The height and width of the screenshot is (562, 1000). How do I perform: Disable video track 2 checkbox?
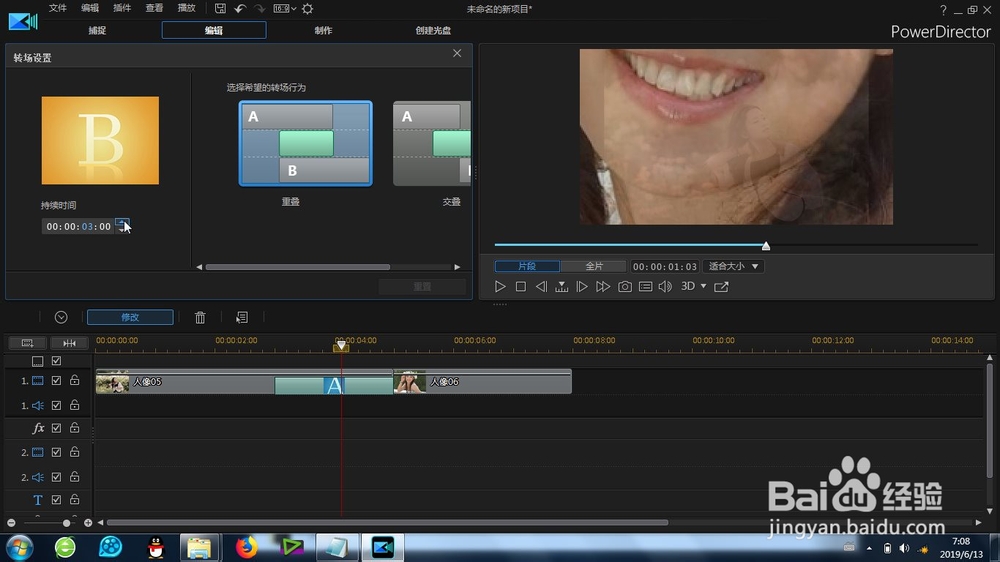[56, 452]
